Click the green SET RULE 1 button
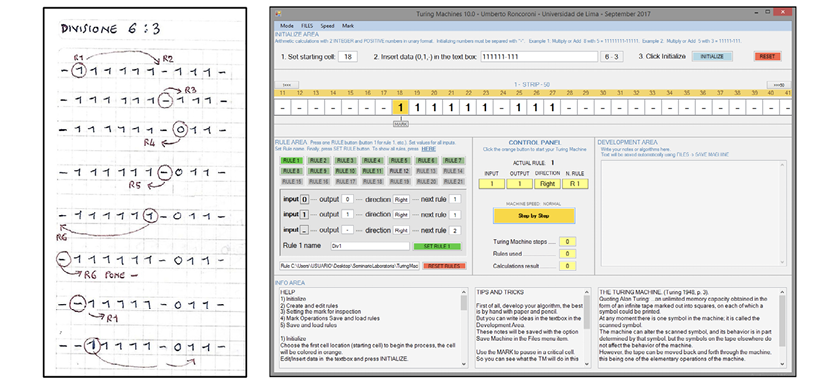 437,246
